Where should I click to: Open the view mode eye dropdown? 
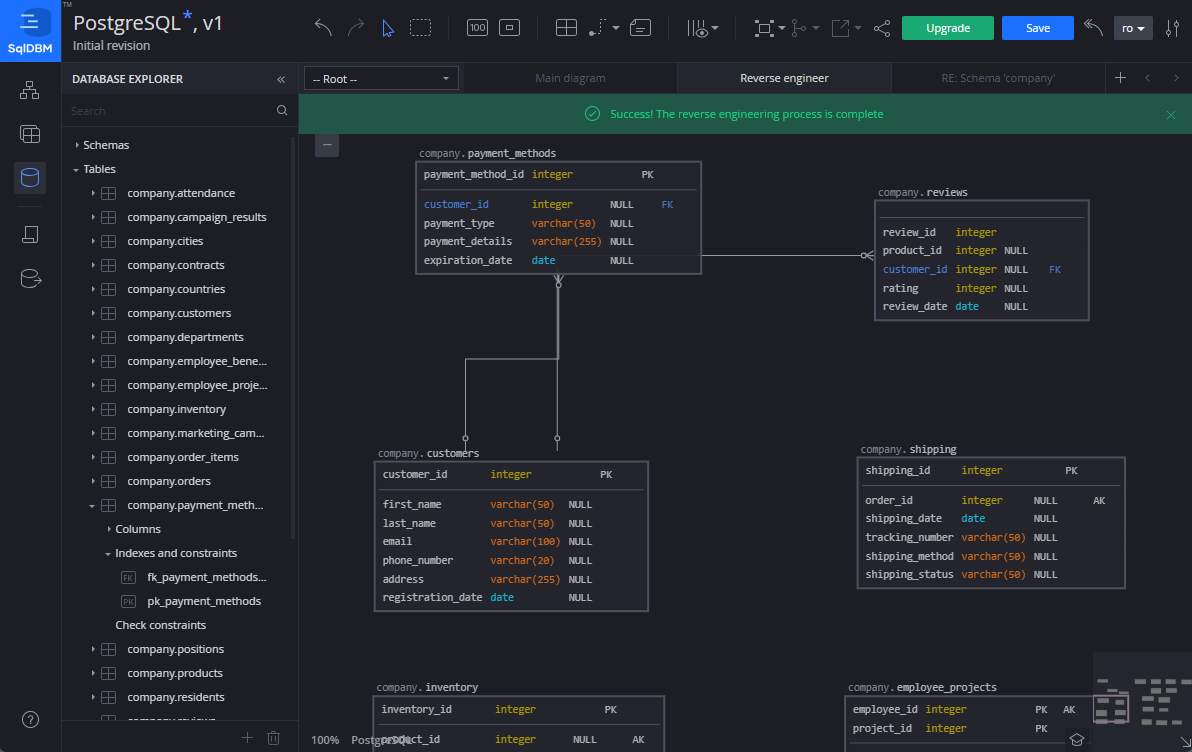[702, 28]
